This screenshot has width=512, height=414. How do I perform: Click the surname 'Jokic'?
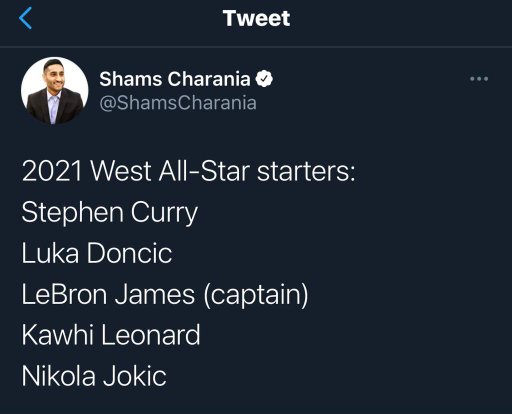[x=135, y=376]
